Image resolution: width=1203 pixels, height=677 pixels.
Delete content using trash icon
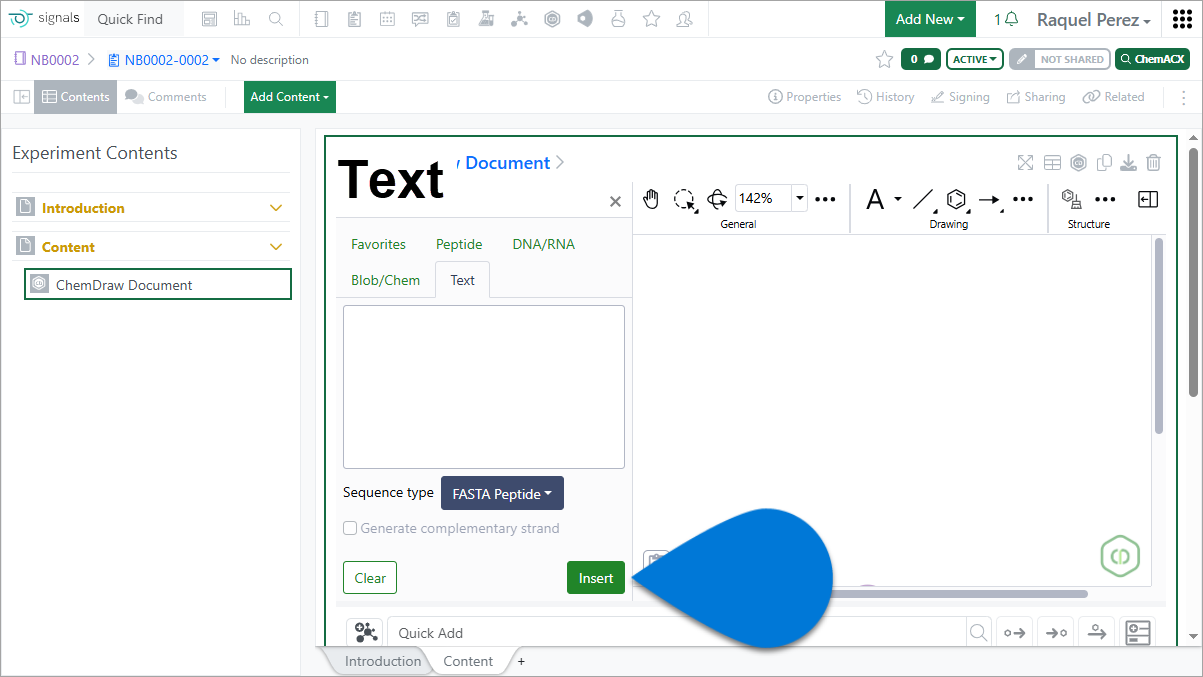click(1153, 163)
